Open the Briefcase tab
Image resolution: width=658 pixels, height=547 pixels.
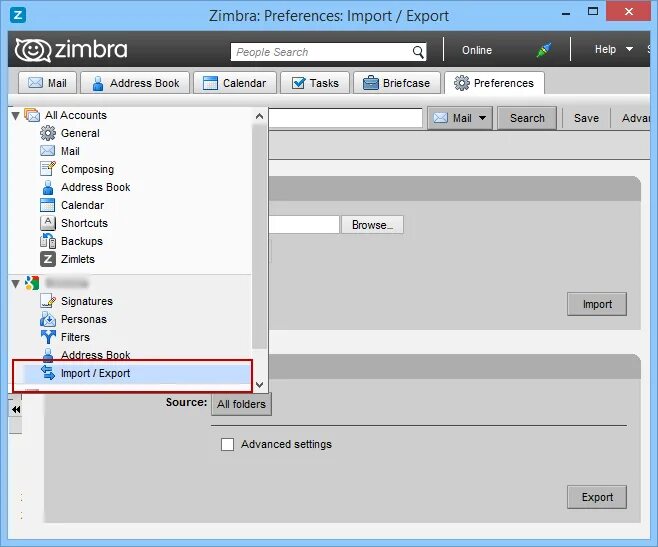click(x=397, y=83)
